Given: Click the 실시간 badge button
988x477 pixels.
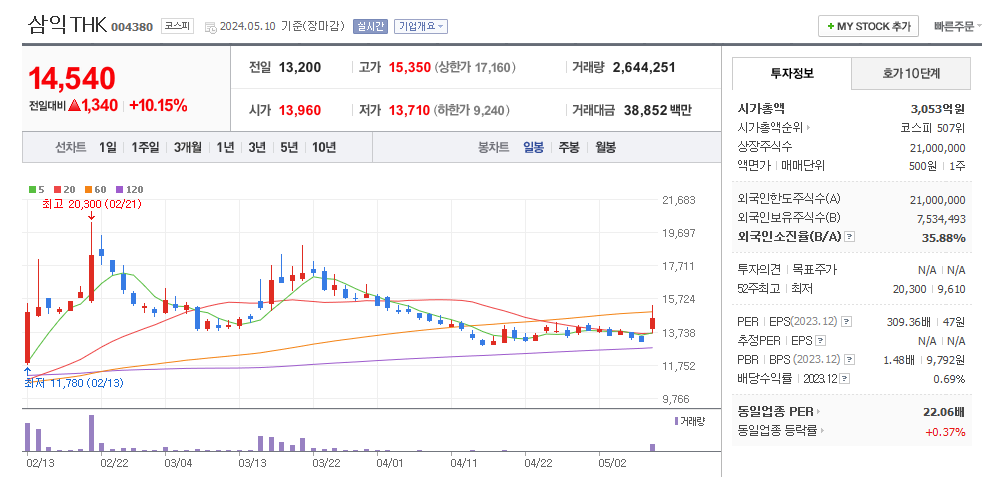Looking at the screenshot, I should point(370,26).
